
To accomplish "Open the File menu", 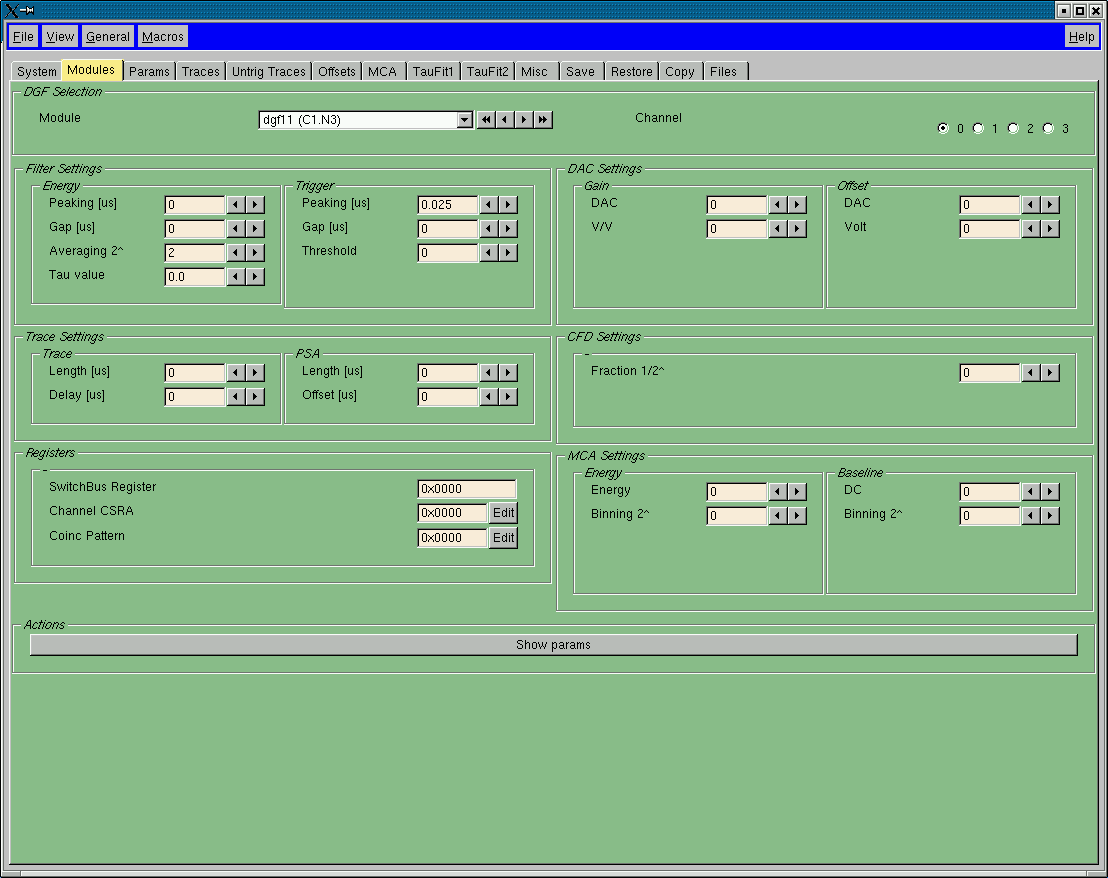I will coord(23,37).
